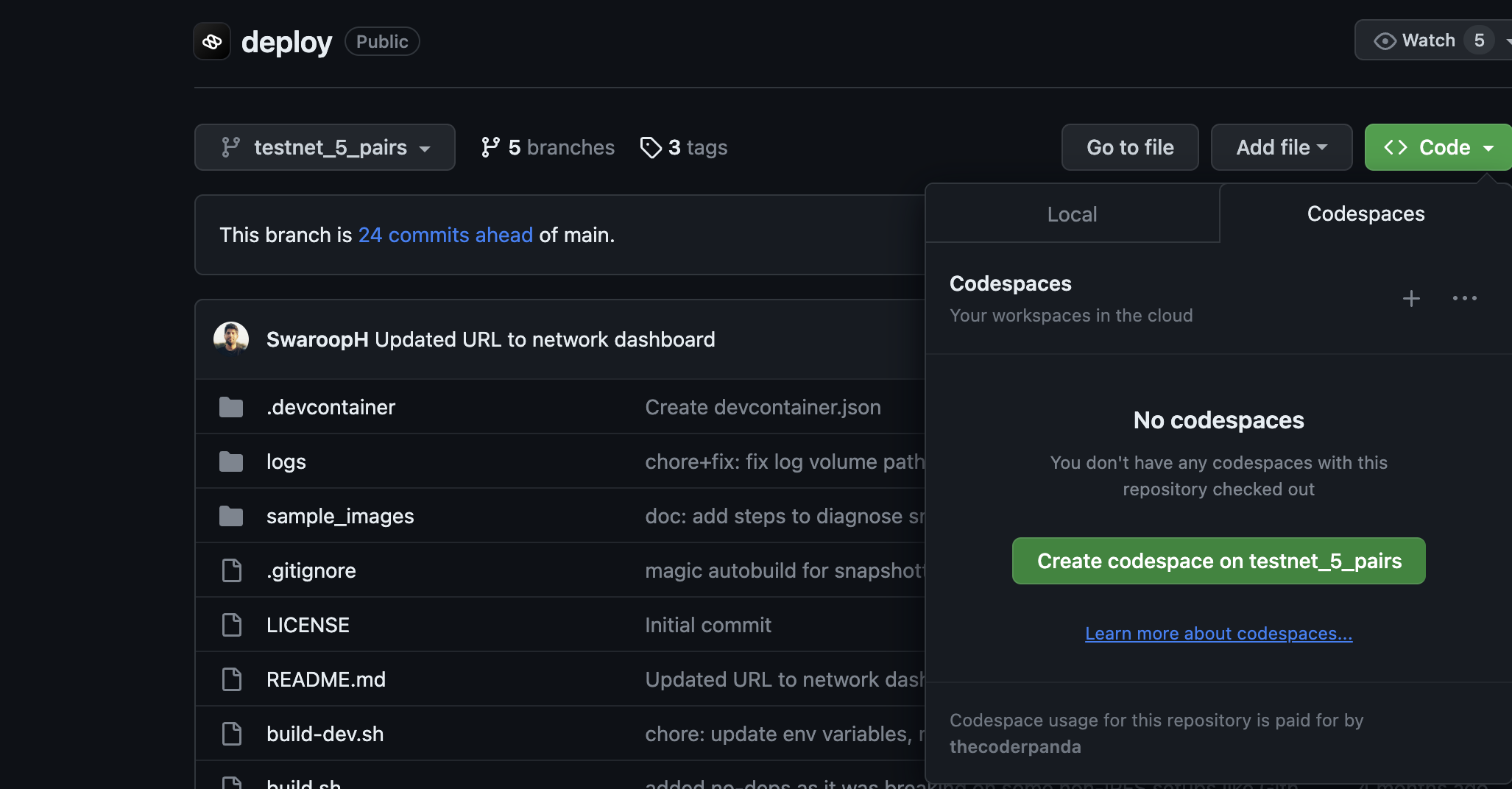The image size is (1512, 789).
Task: Click the build-dev.sh file icon
Action: 232,734
